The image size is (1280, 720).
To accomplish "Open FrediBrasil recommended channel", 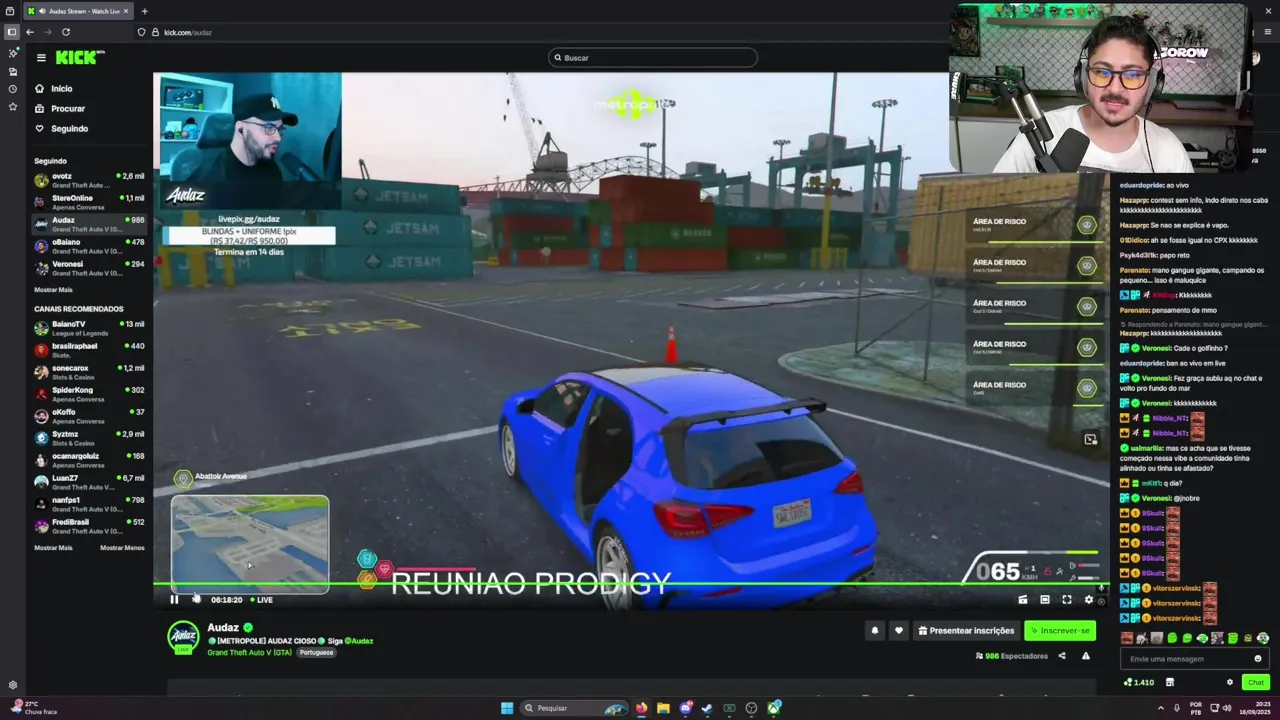I will [x=89, y=527].
